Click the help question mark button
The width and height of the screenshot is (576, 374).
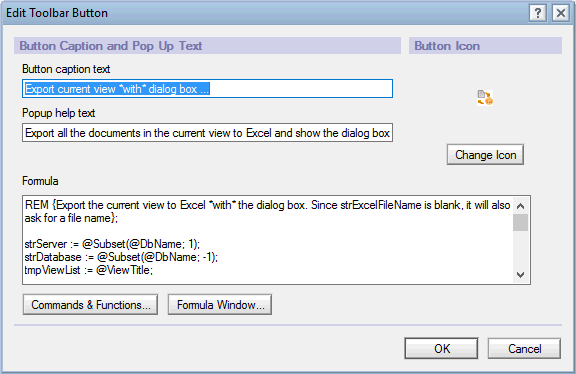point(538,13)
